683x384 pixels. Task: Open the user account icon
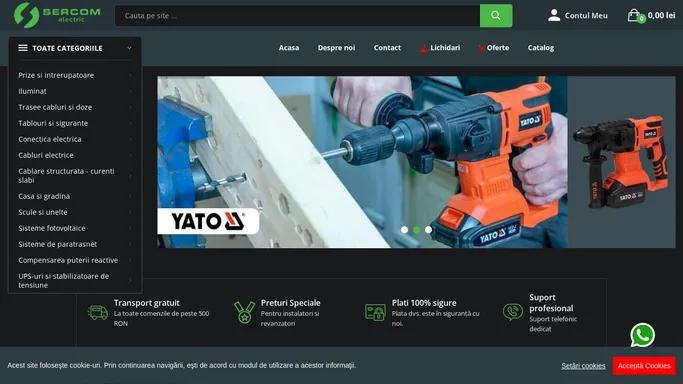coord(554,15)
